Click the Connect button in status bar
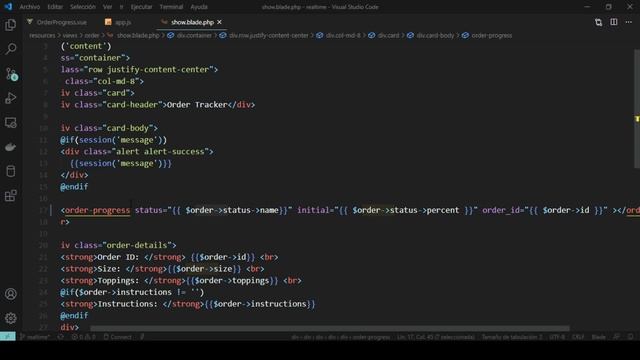Viewport: 640px width, 360px height. pos(118,337)
